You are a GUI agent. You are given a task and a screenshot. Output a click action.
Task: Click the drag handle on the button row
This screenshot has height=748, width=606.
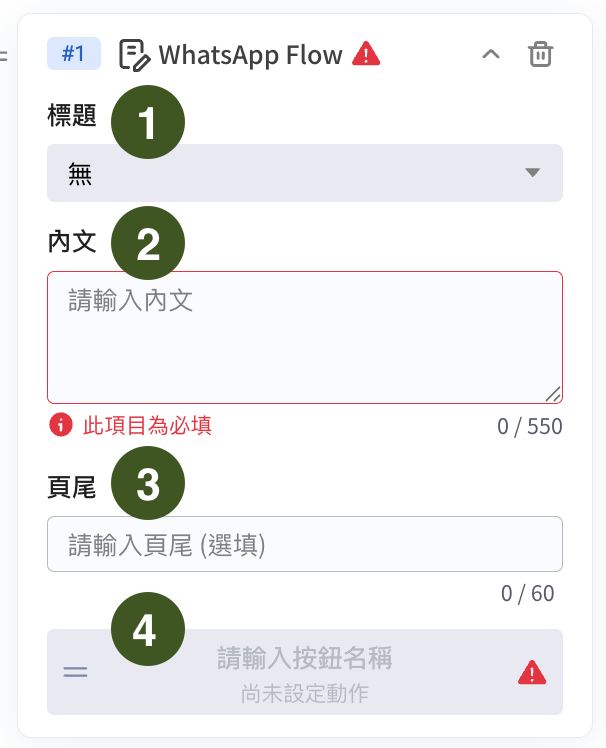coord(75,671)
